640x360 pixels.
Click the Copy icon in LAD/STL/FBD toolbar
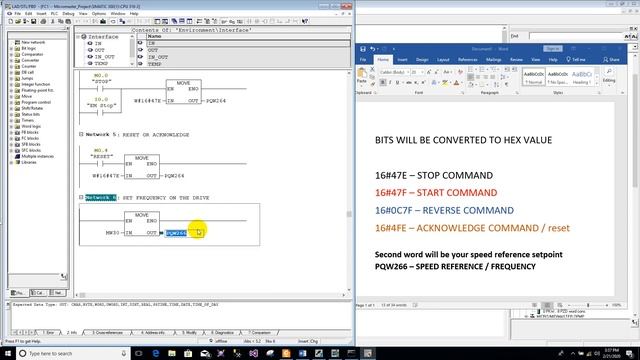[x=60, y=21]
